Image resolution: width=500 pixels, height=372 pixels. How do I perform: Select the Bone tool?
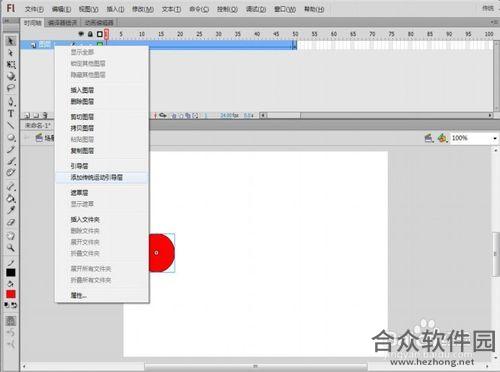(x=11, y=187)
